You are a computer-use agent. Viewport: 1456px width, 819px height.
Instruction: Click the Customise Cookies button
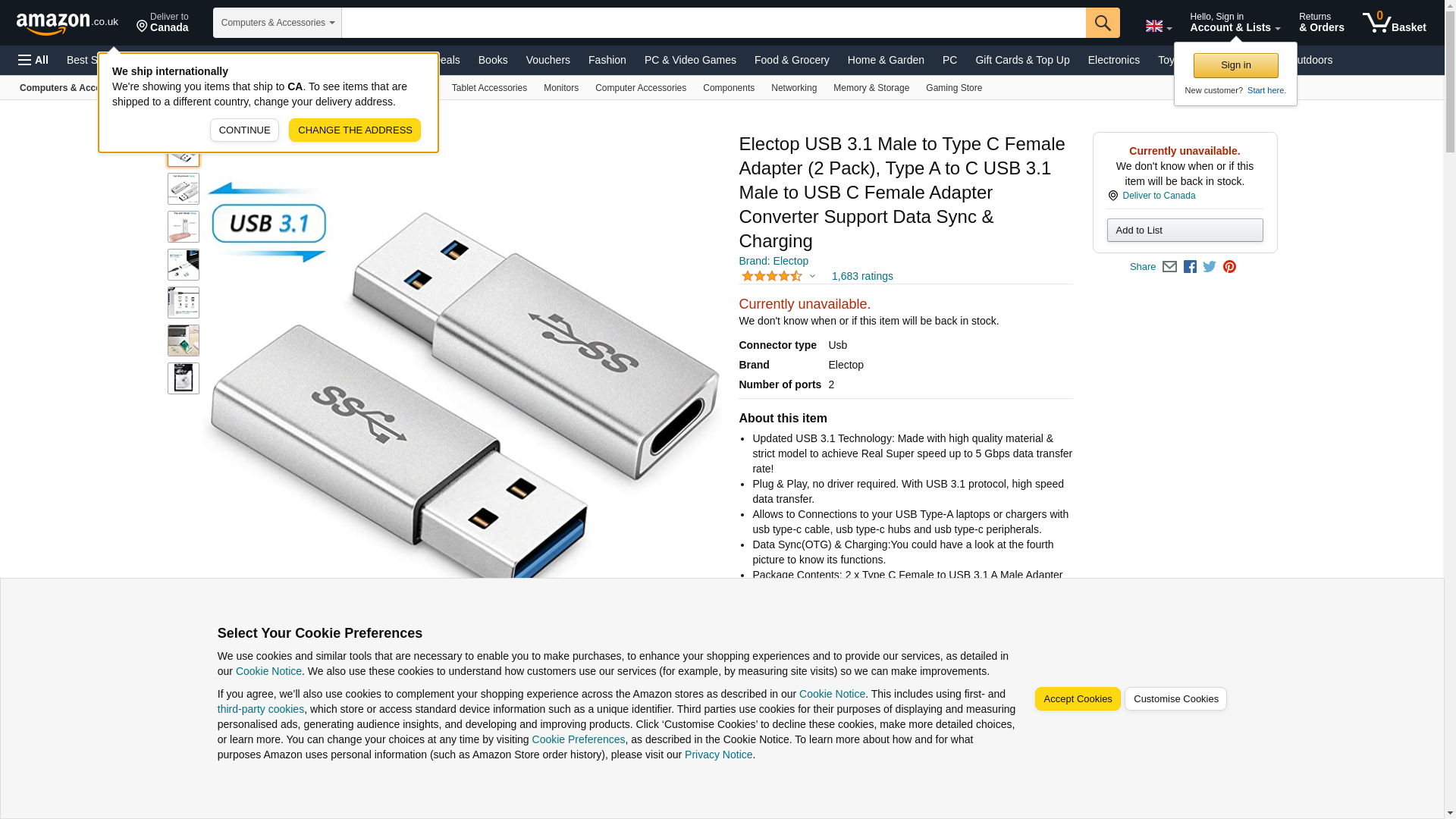pos(1175,699)
